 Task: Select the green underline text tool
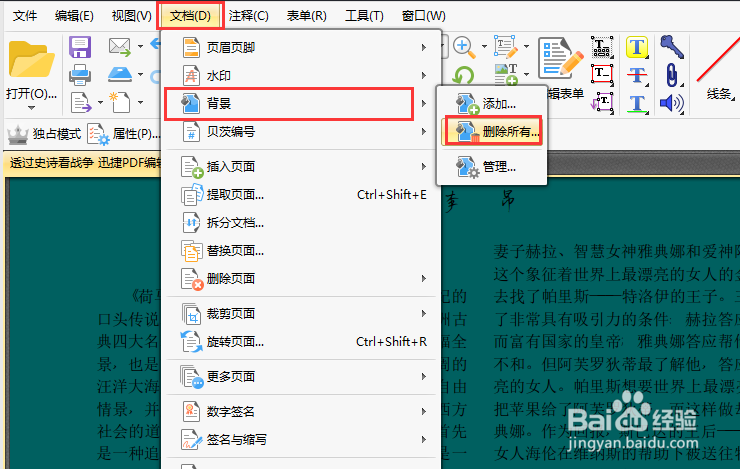637,103
